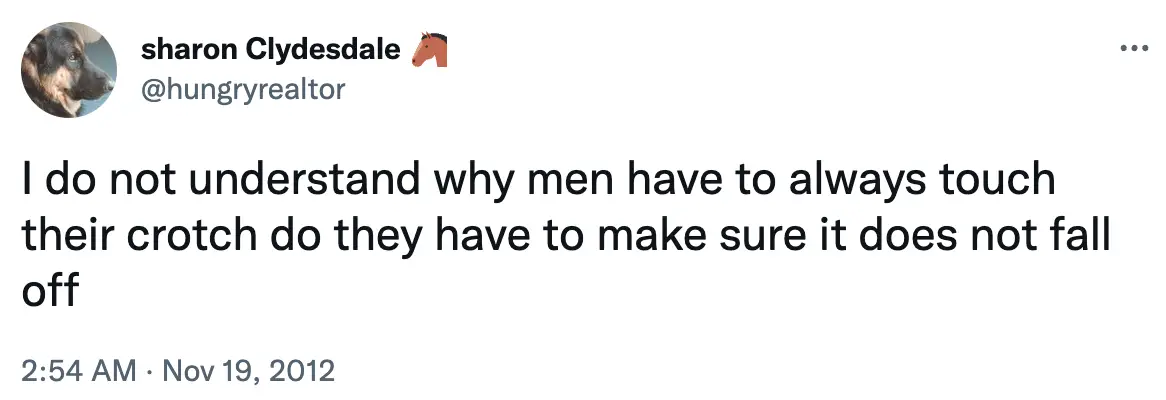Click the horse emoji beside the display name
Image resolution: width=1166 pixels, height=400 pixels.
tap(429, 51)
